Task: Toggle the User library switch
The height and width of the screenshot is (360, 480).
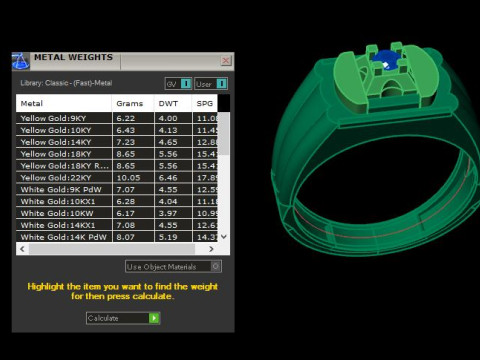Action: 211,84
